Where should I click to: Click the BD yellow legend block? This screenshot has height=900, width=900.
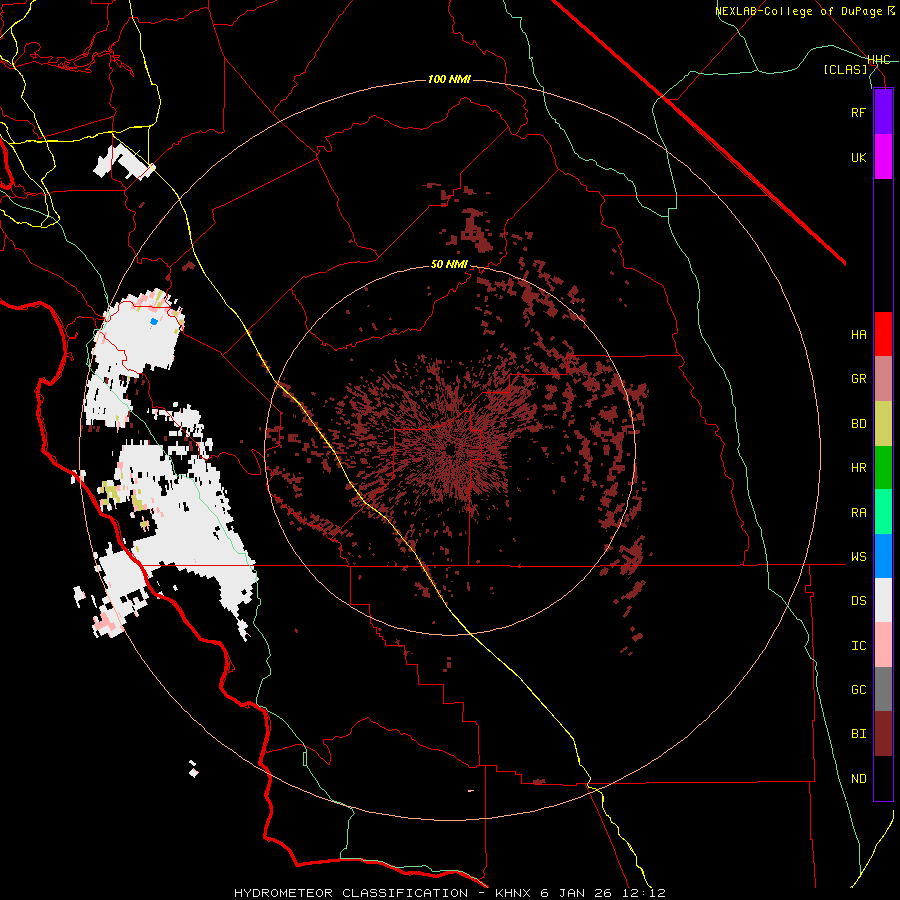click(883, 424)
